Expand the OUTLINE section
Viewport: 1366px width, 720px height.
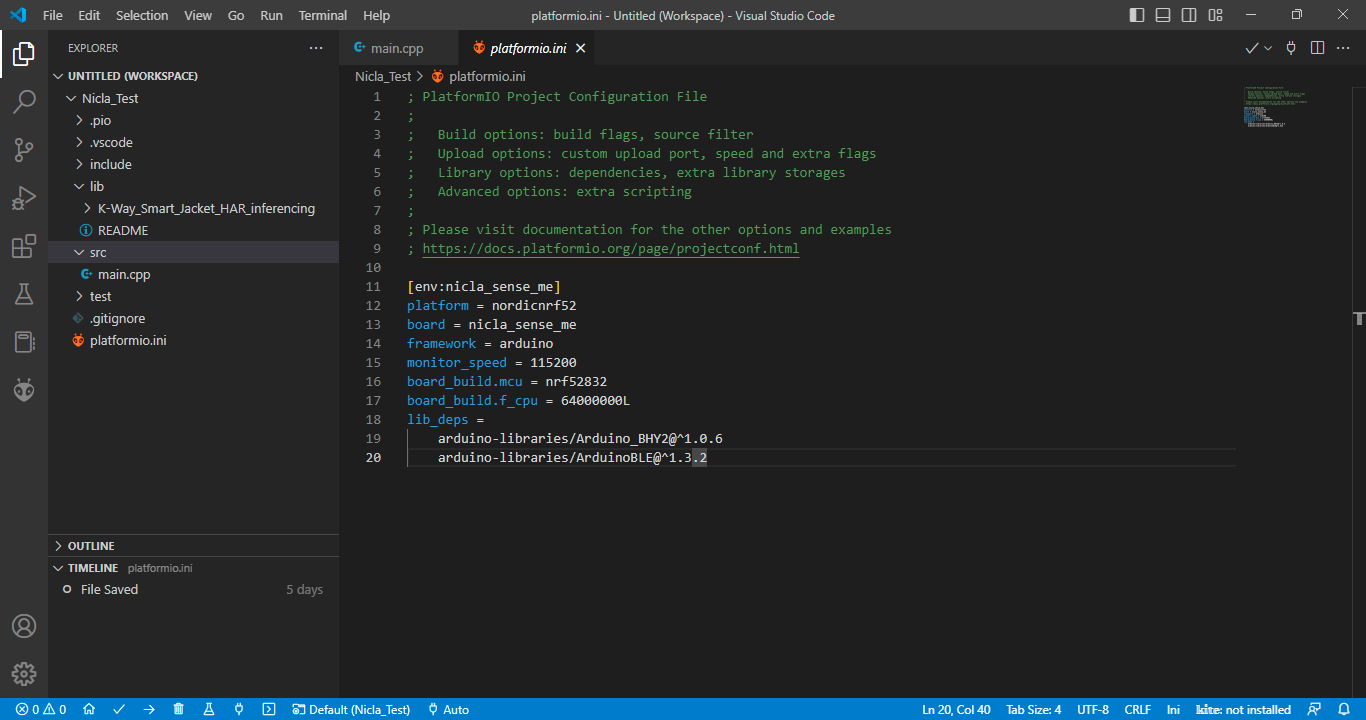pyautogui.click(x=90, y=546)
